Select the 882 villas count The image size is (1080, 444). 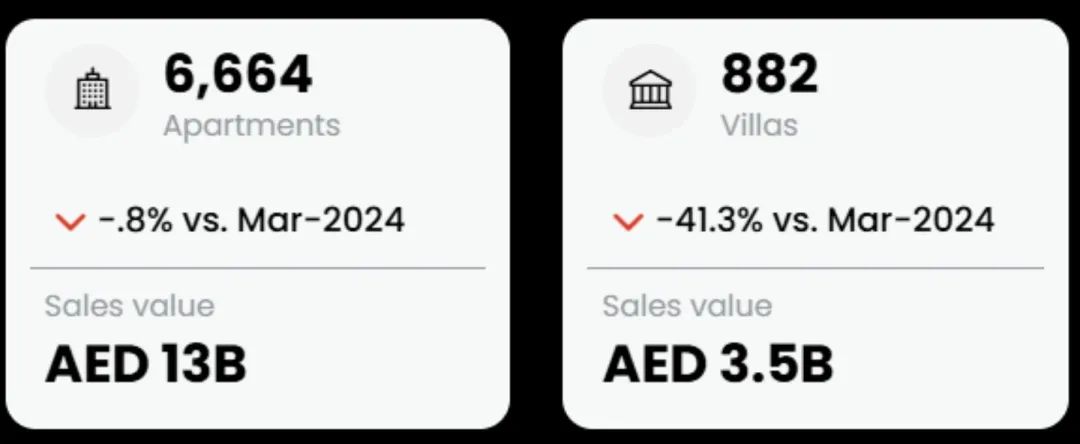click(769, 74)
